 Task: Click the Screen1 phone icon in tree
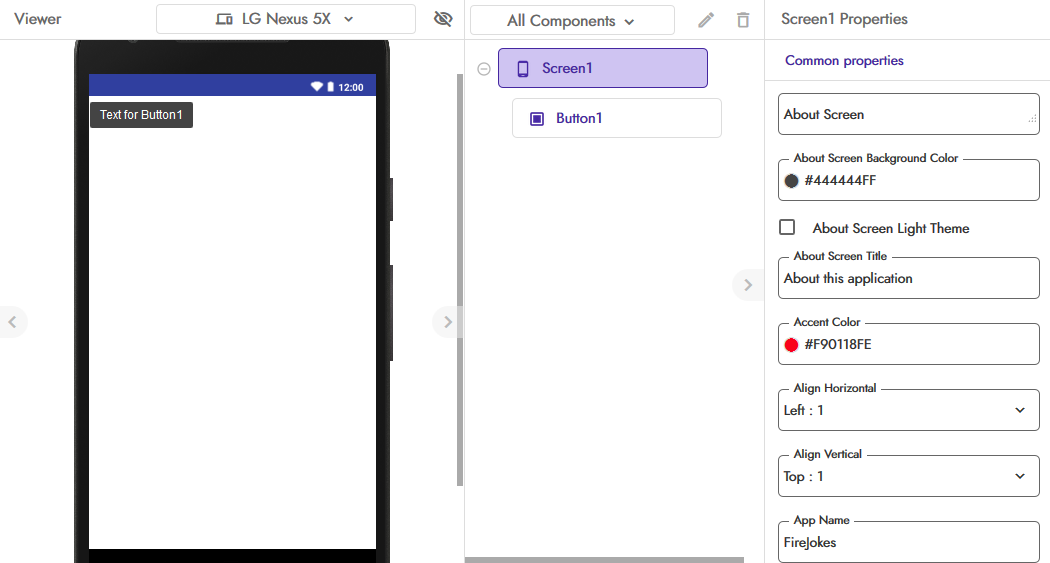tap(522, 69)
